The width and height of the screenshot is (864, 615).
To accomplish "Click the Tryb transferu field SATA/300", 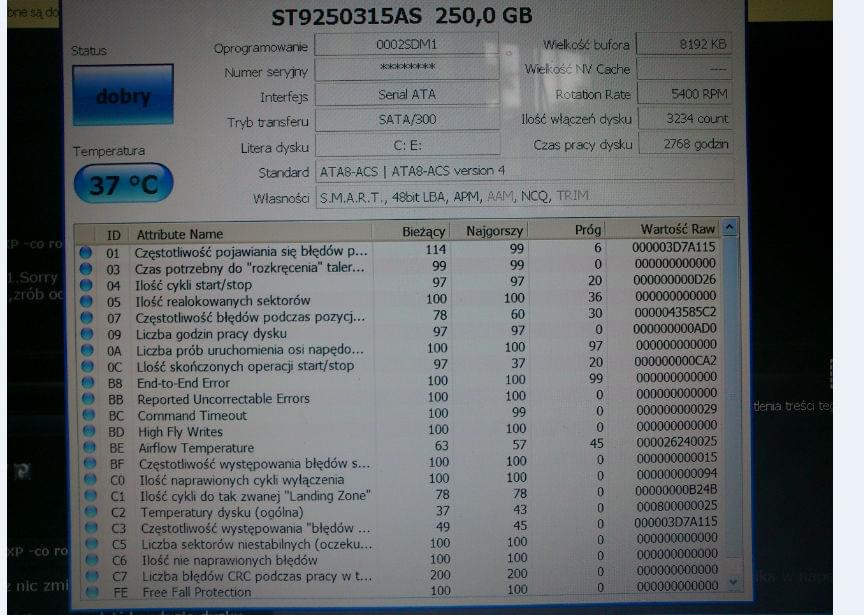I will coord(408,119).
